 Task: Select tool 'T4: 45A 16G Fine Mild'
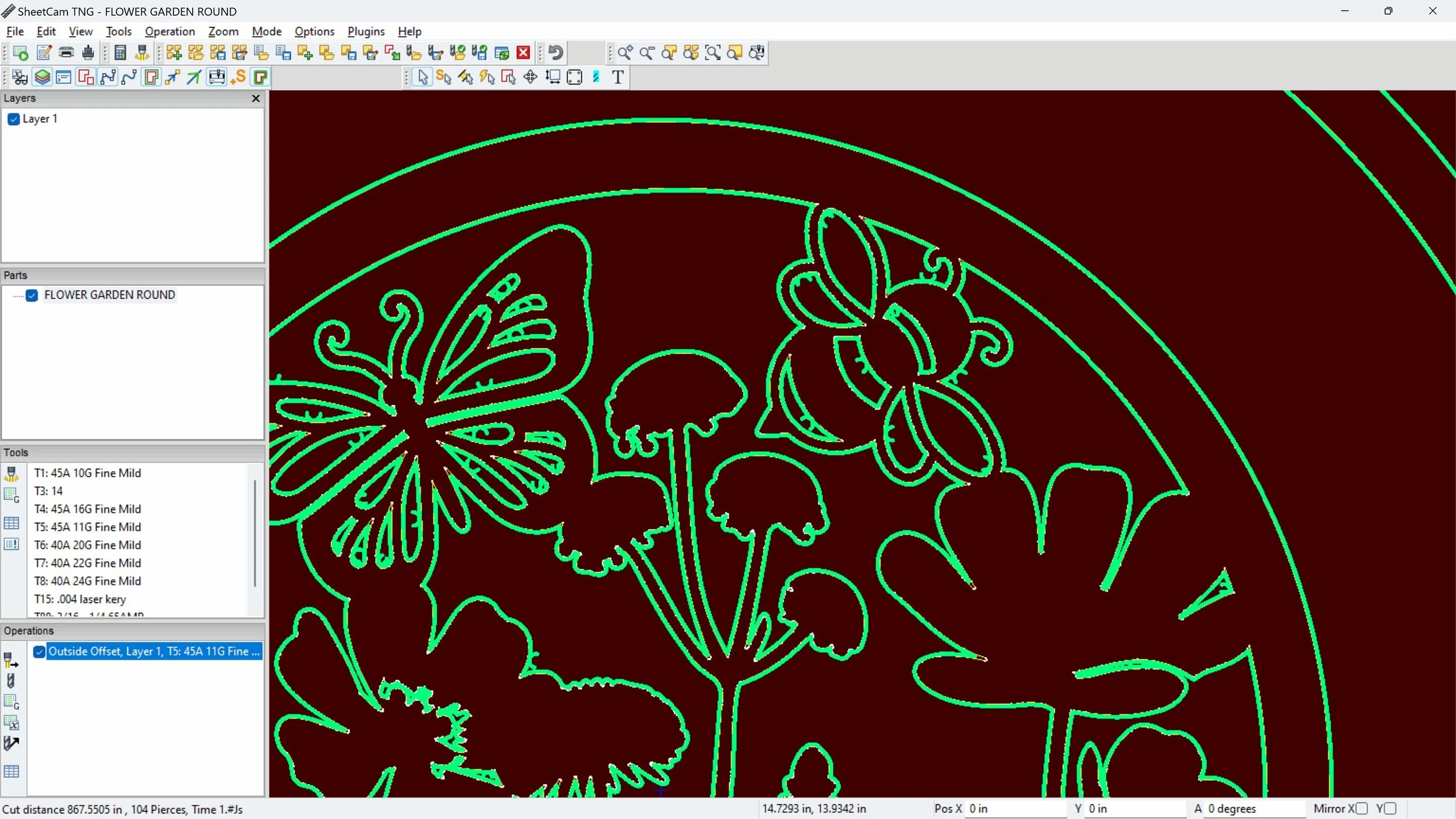point(87,509)
